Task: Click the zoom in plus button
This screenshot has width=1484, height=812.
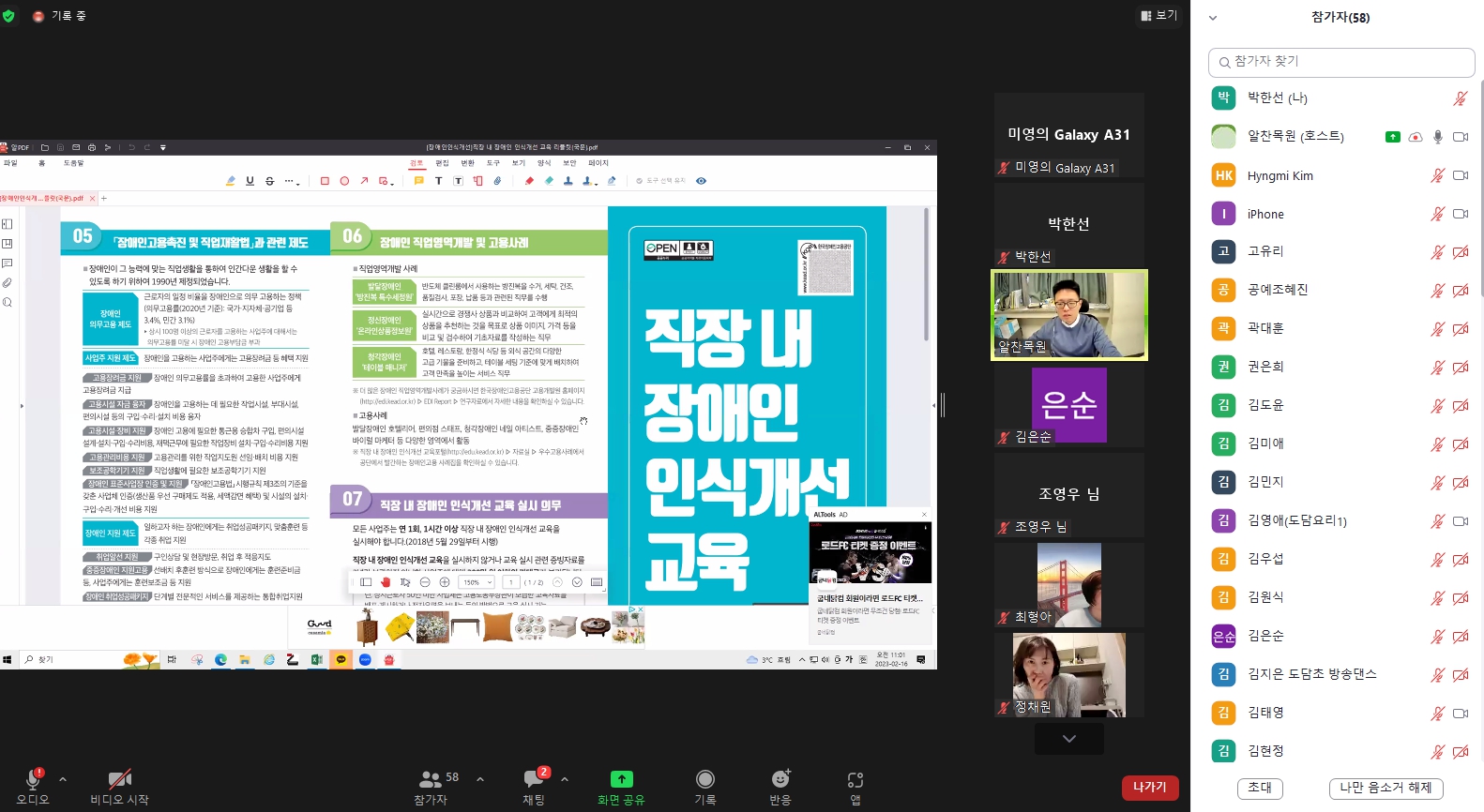Action: click(x=445, y=582)
